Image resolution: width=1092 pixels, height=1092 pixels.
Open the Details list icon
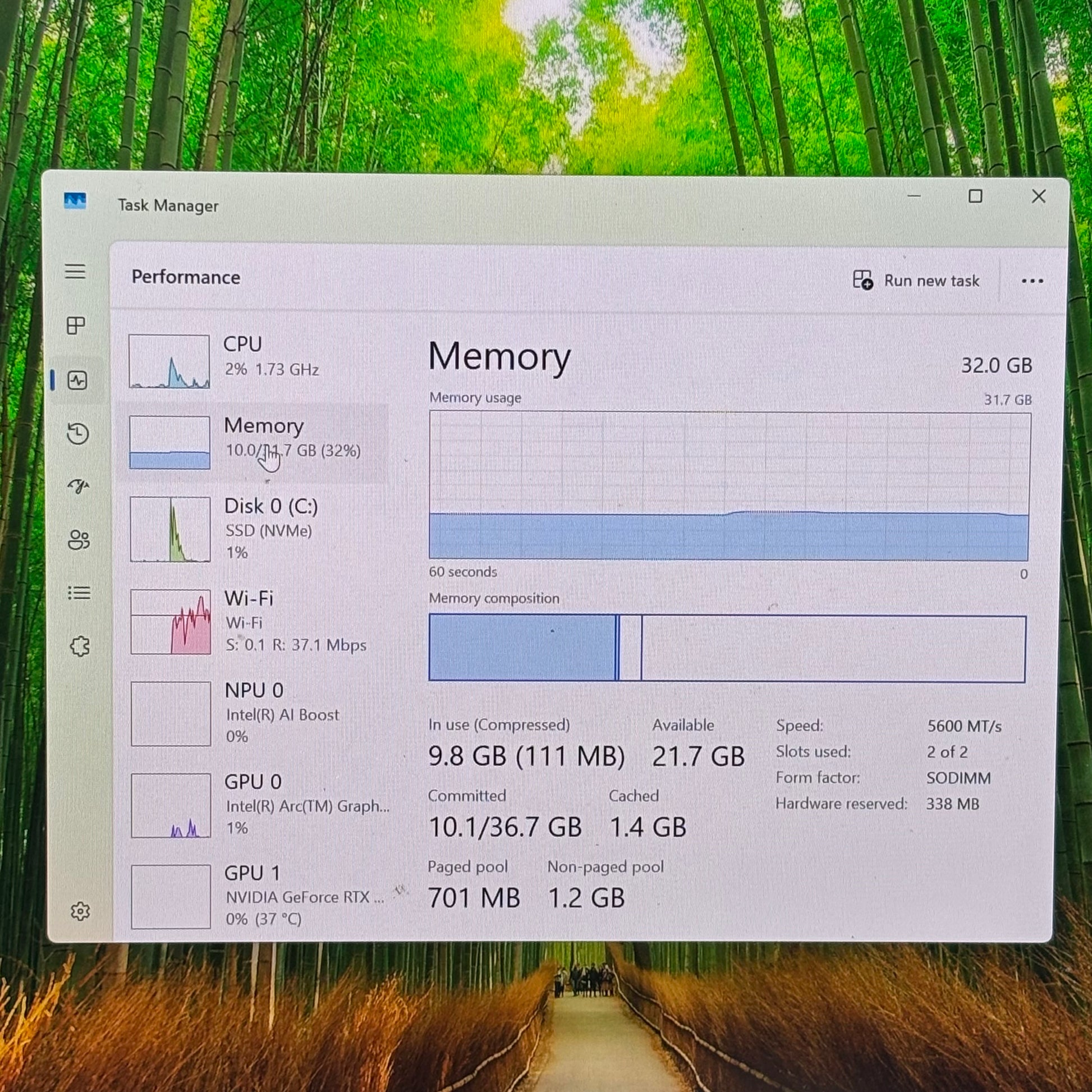click(79, 593)
